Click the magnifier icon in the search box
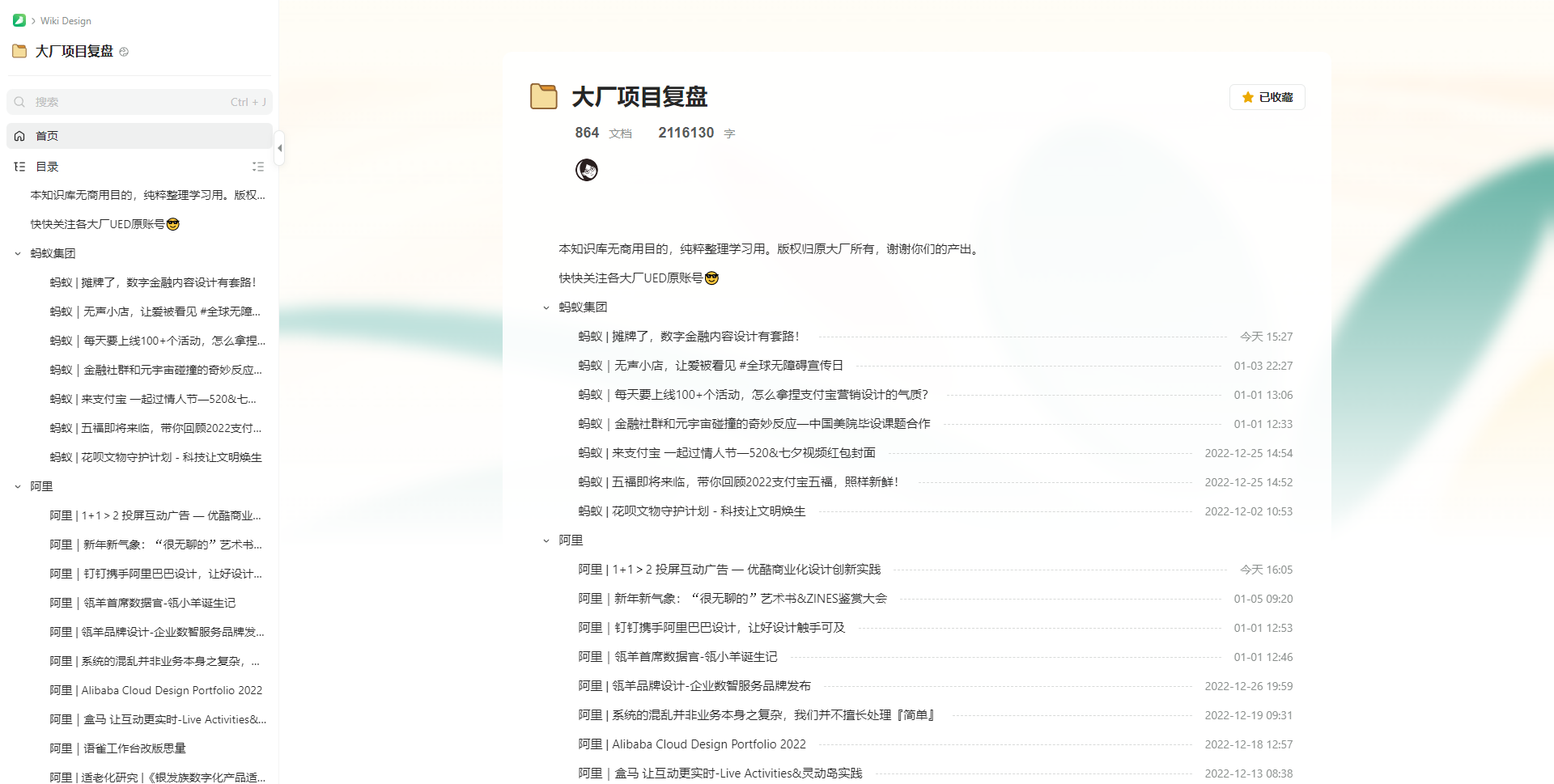1554x784 pixels. tap(20, 102)
